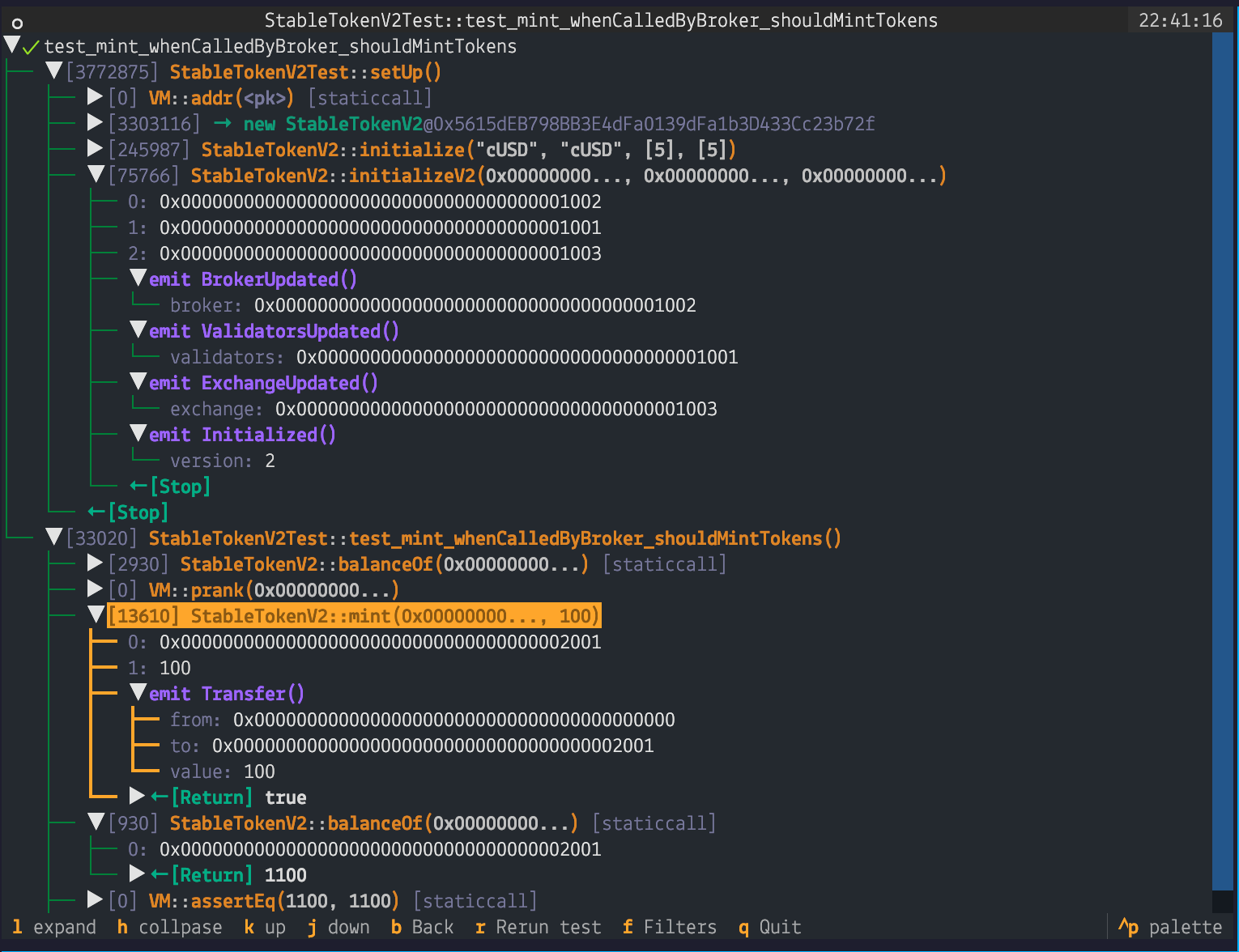Click the circle indicator at the top-left corner

16,23
